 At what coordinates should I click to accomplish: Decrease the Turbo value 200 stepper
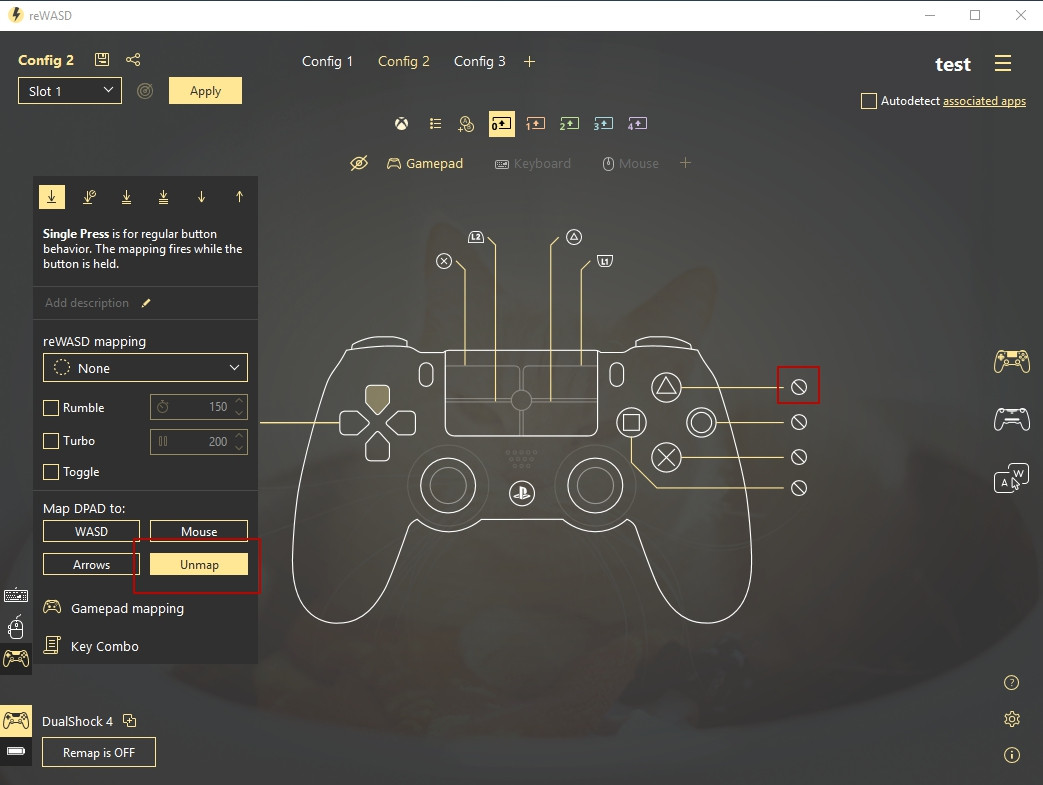[x=239, y=447]
